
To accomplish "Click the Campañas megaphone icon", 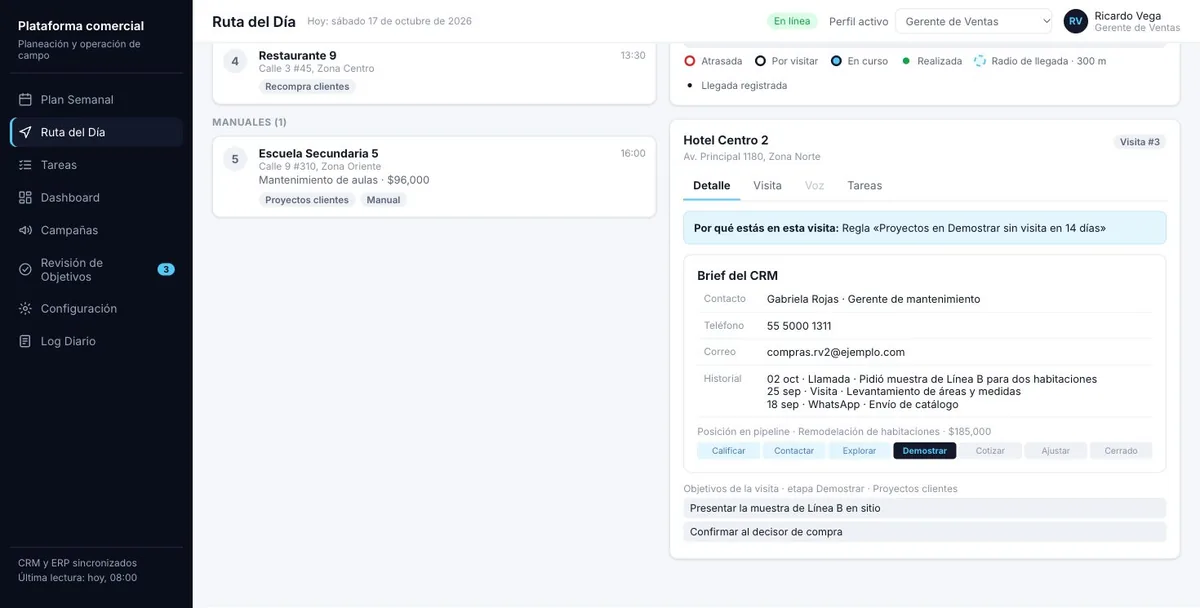I will pyautogui.click(x=25, y=230).
